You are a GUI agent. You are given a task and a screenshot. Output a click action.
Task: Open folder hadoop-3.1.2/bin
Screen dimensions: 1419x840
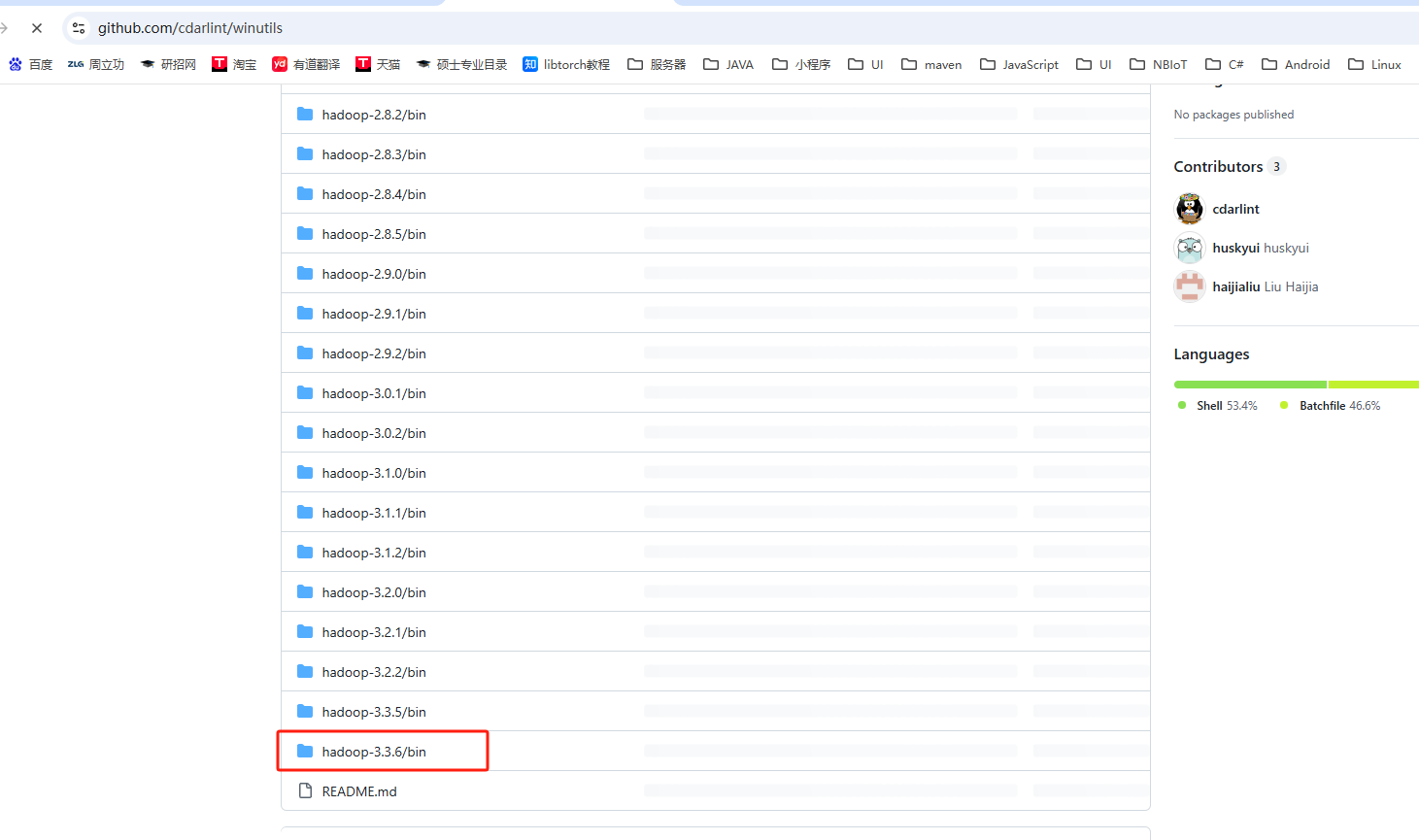(x=374, y=553)
